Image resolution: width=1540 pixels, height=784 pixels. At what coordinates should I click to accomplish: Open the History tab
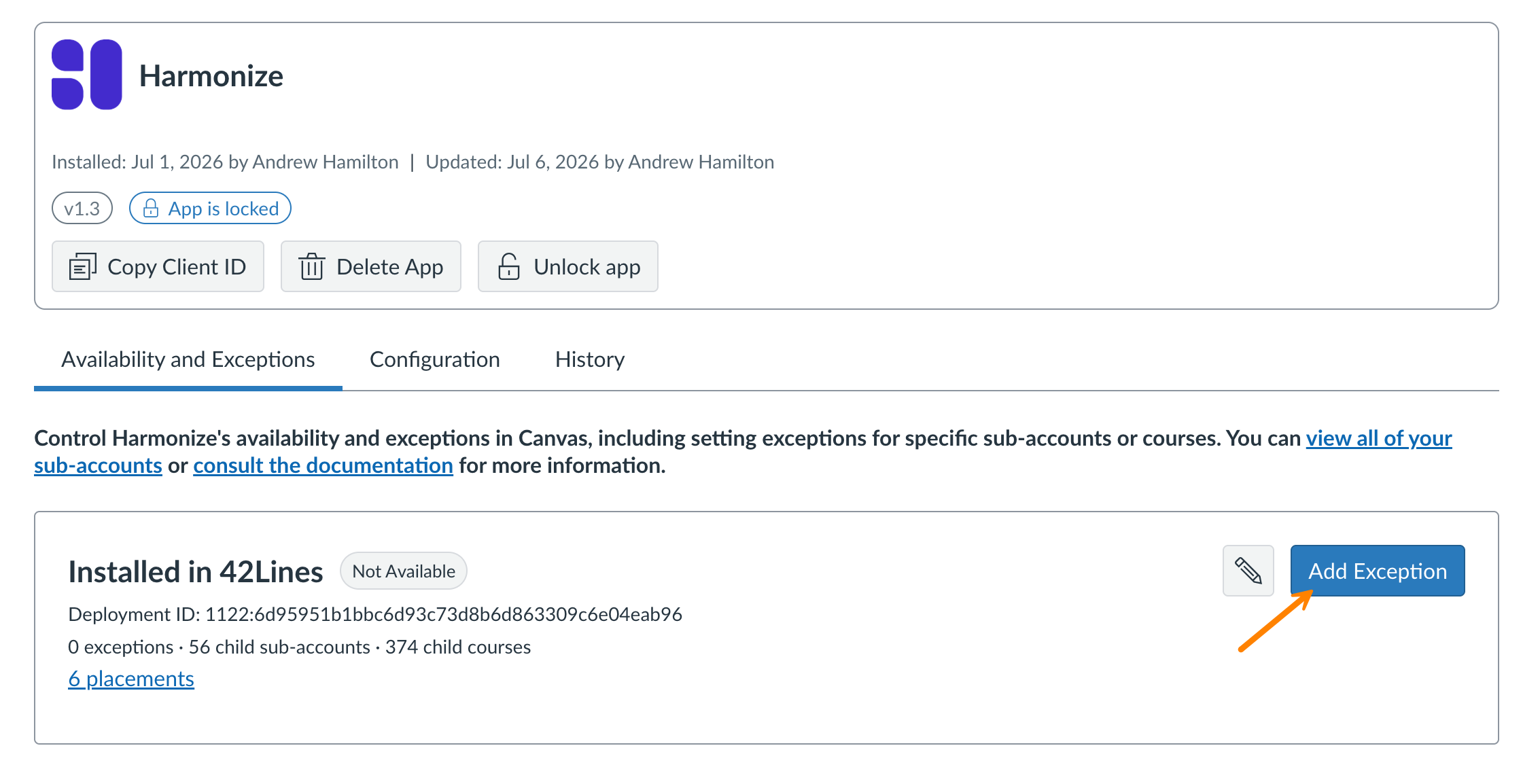pos(590,359)
